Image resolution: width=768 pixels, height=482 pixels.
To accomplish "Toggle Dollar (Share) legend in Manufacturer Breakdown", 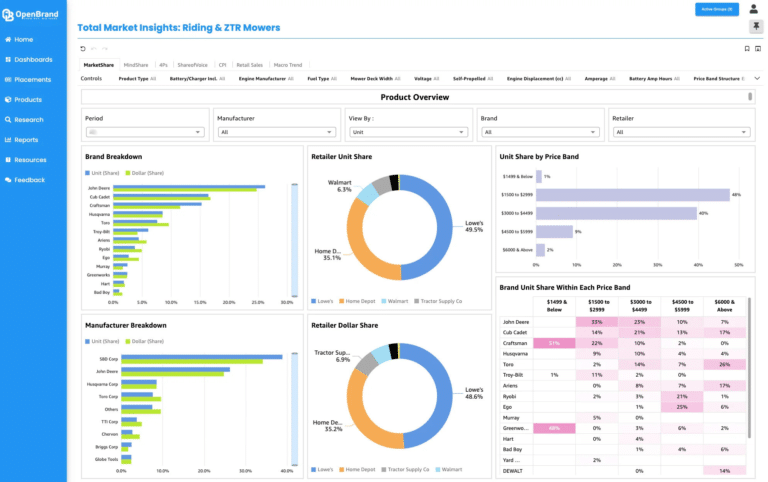I will click(144, 341).
